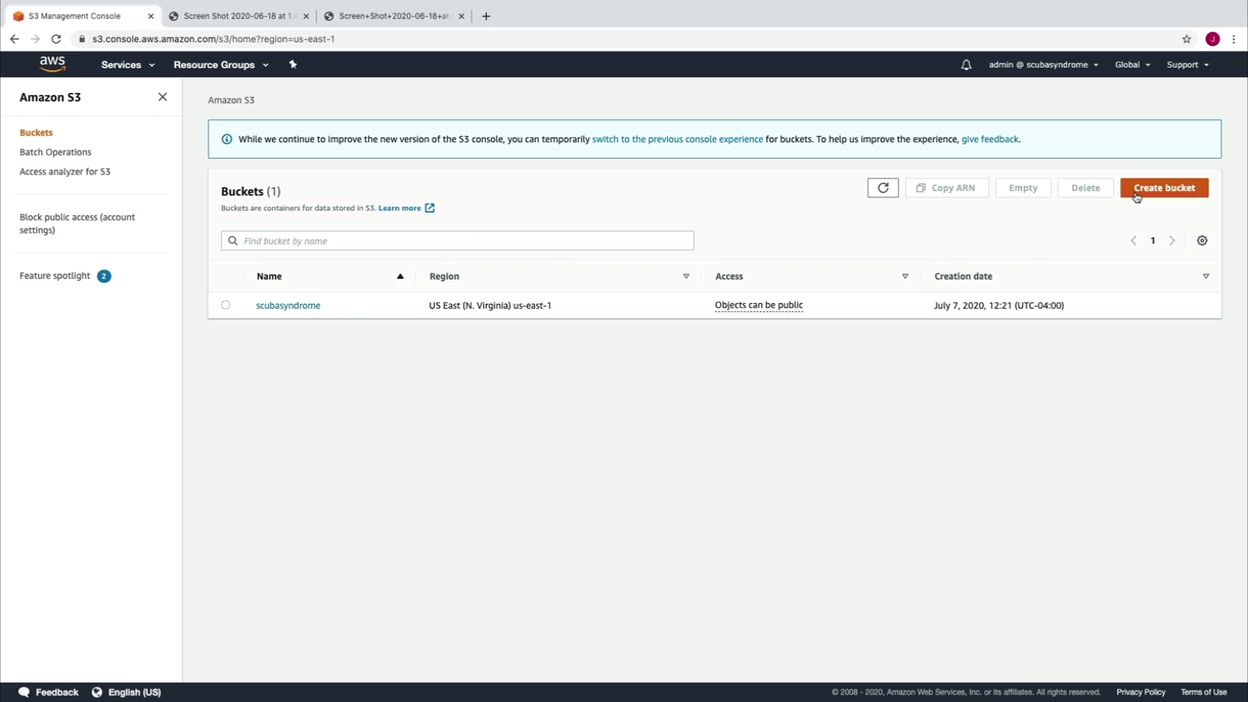Open the Chrome profile avatar
This screenshot has height=702, width=1248.
(x=1212, y=39)
